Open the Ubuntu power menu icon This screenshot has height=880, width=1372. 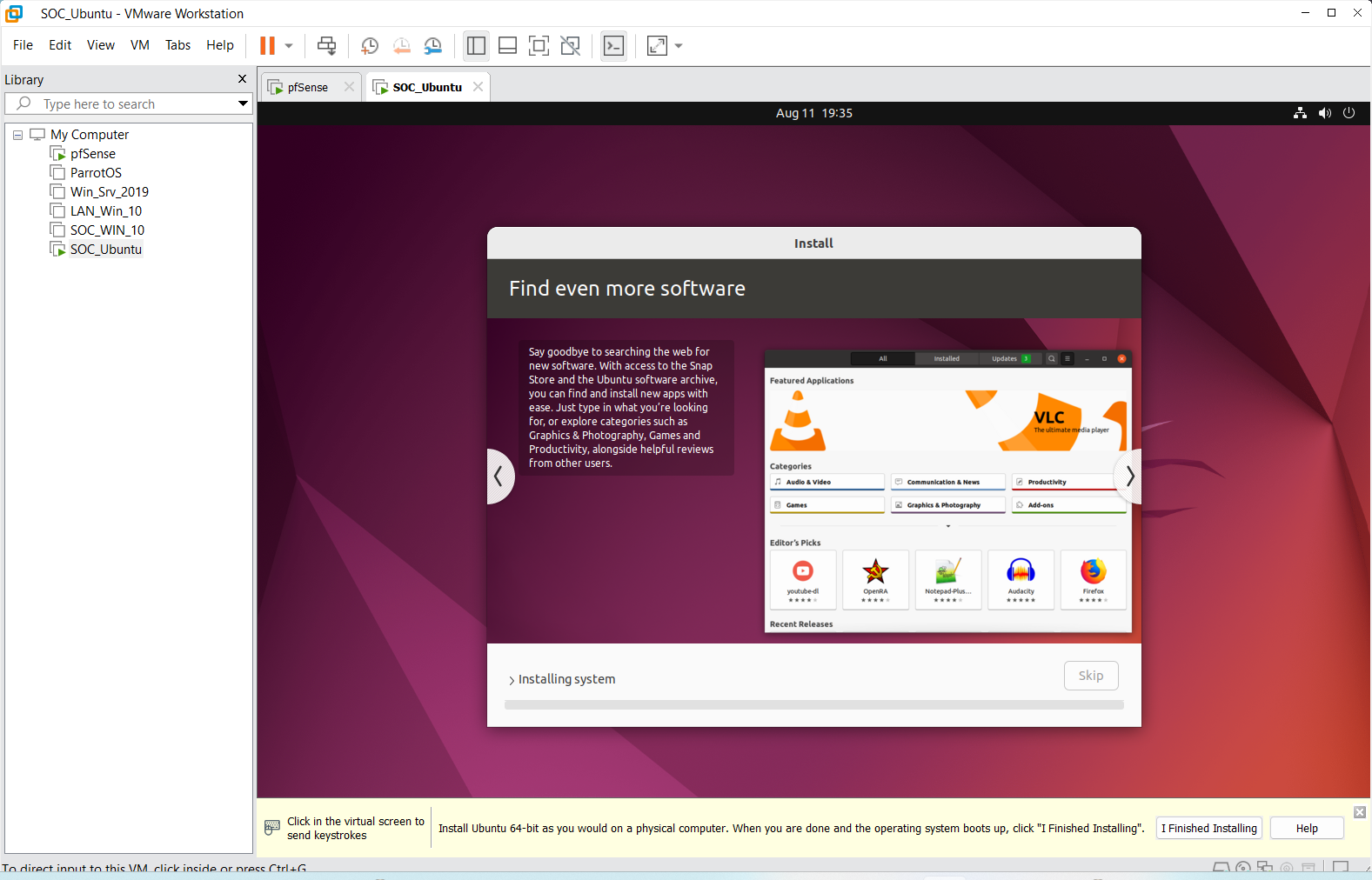[x=1349, y=113]
